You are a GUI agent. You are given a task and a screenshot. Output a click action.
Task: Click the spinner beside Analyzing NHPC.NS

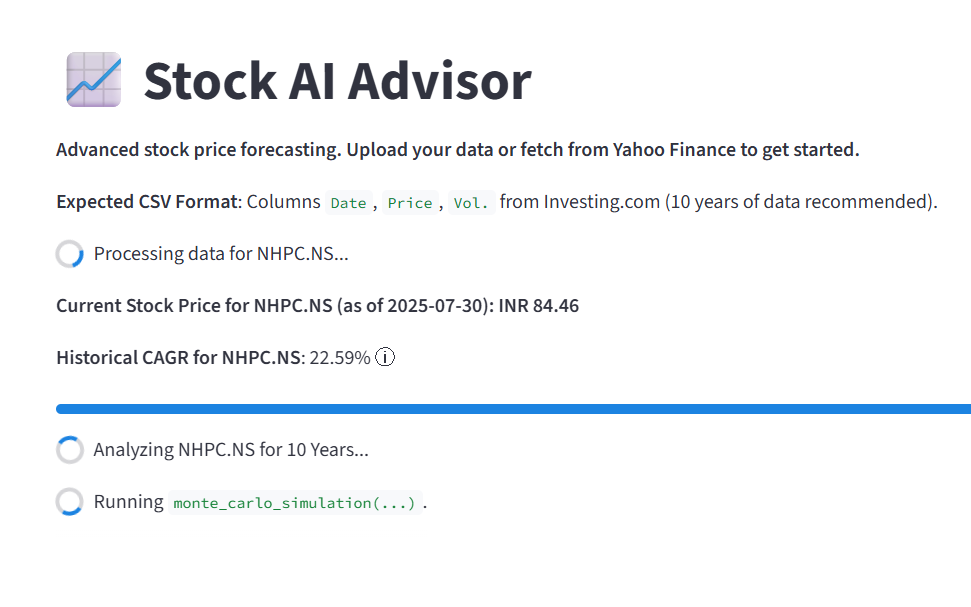pos(69,450)
